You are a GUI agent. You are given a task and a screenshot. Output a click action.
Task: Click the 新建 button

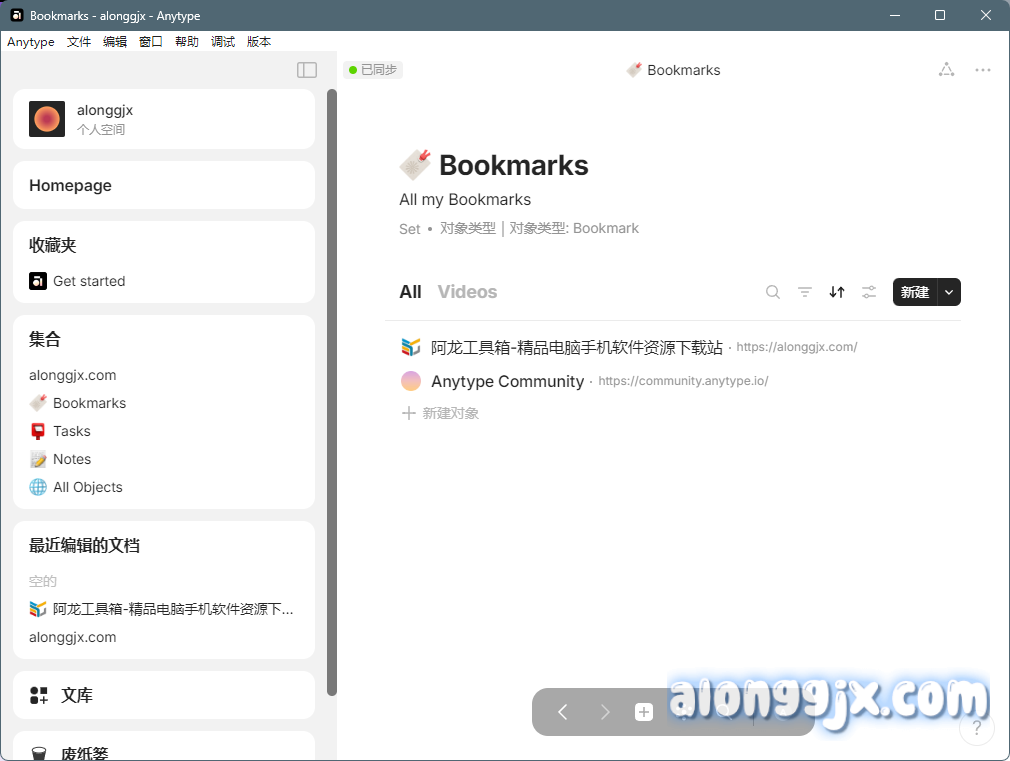tap(914, 292)
